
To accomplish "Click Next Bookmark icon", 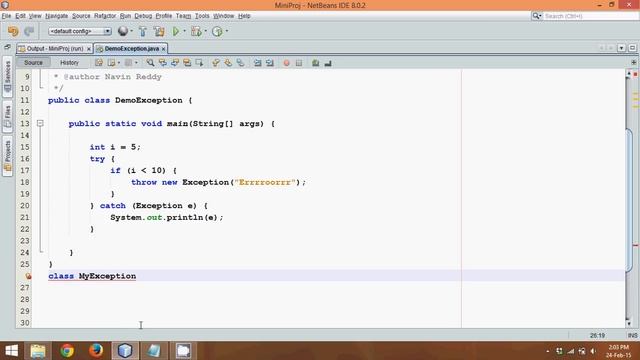I will pos(228,63).
